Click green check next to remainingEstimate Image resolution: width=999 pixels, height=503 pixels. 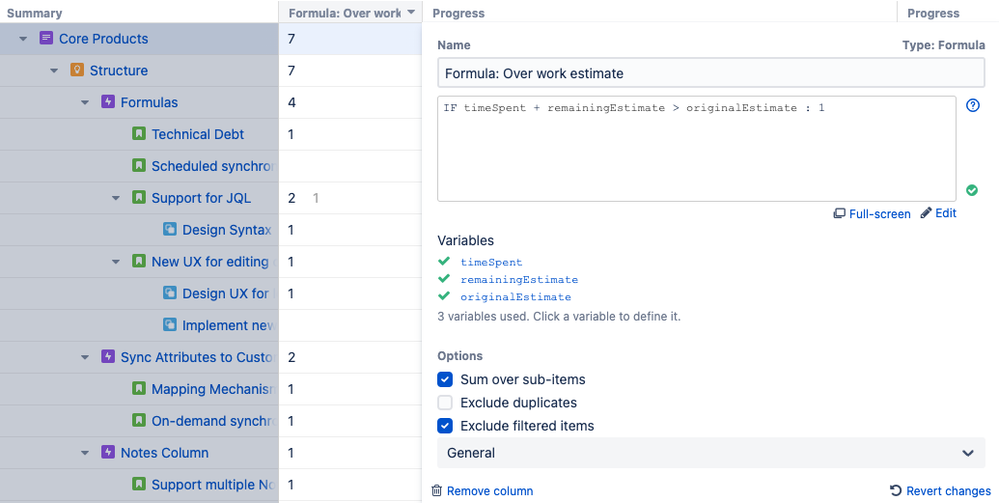click(x=444, y=279)
